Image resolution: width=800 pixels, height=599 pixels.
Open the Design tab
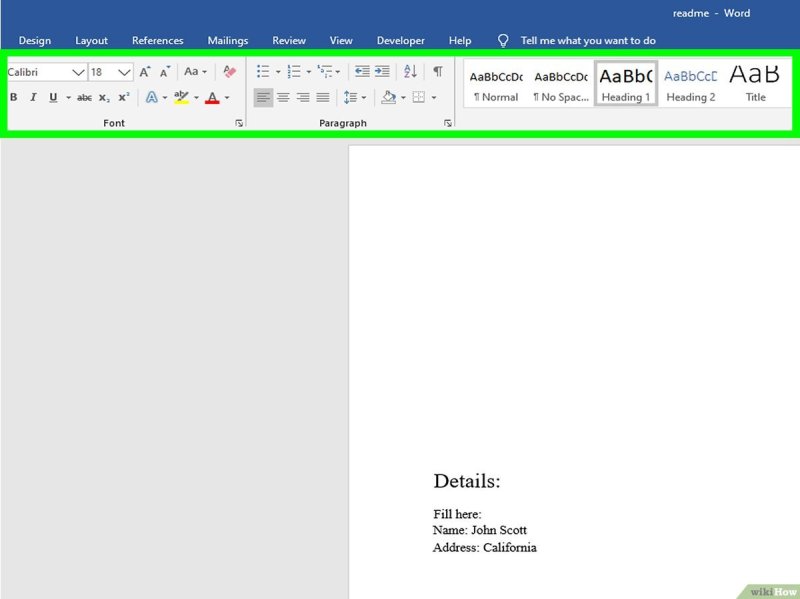tap(35, 40)
